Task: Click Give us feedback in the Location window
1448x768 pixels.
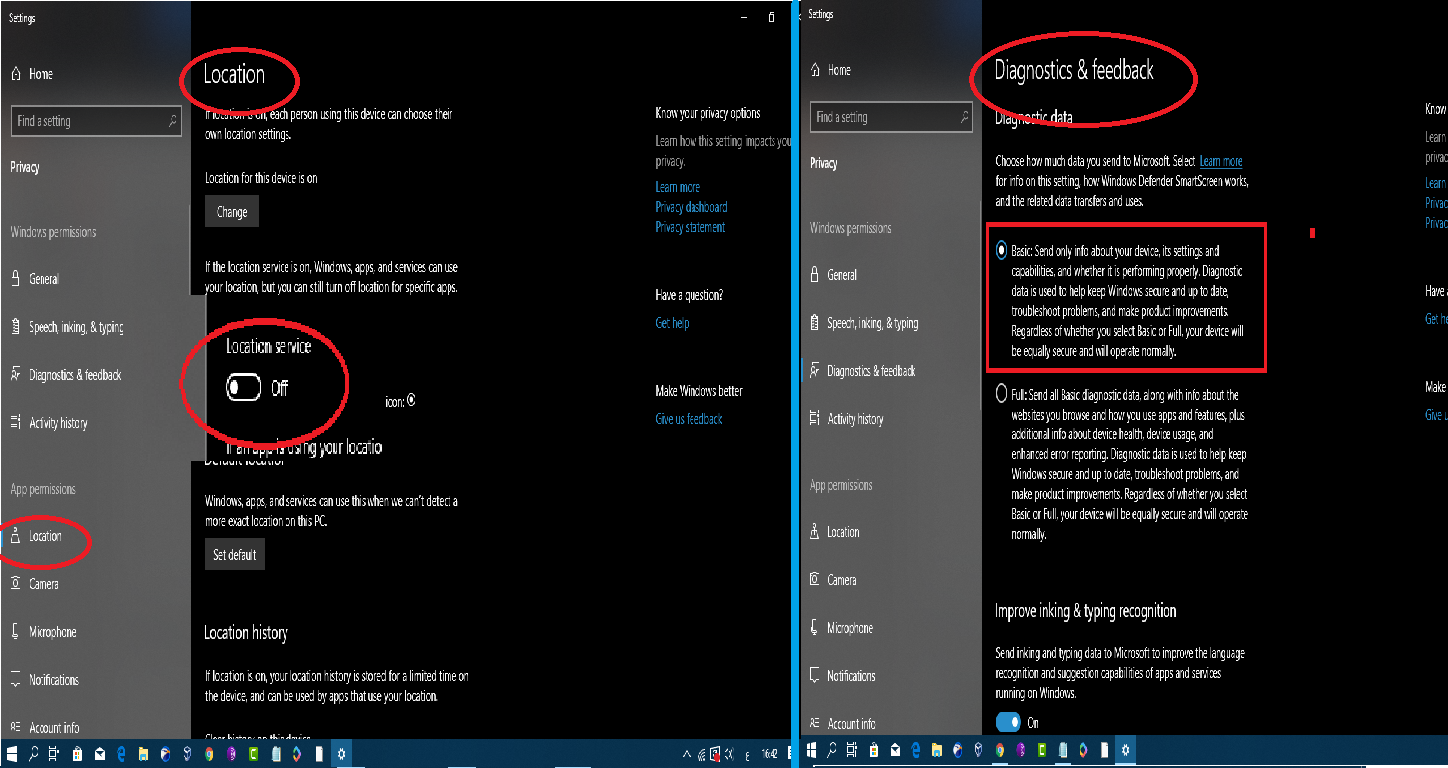Action: [x=688, y=419]
